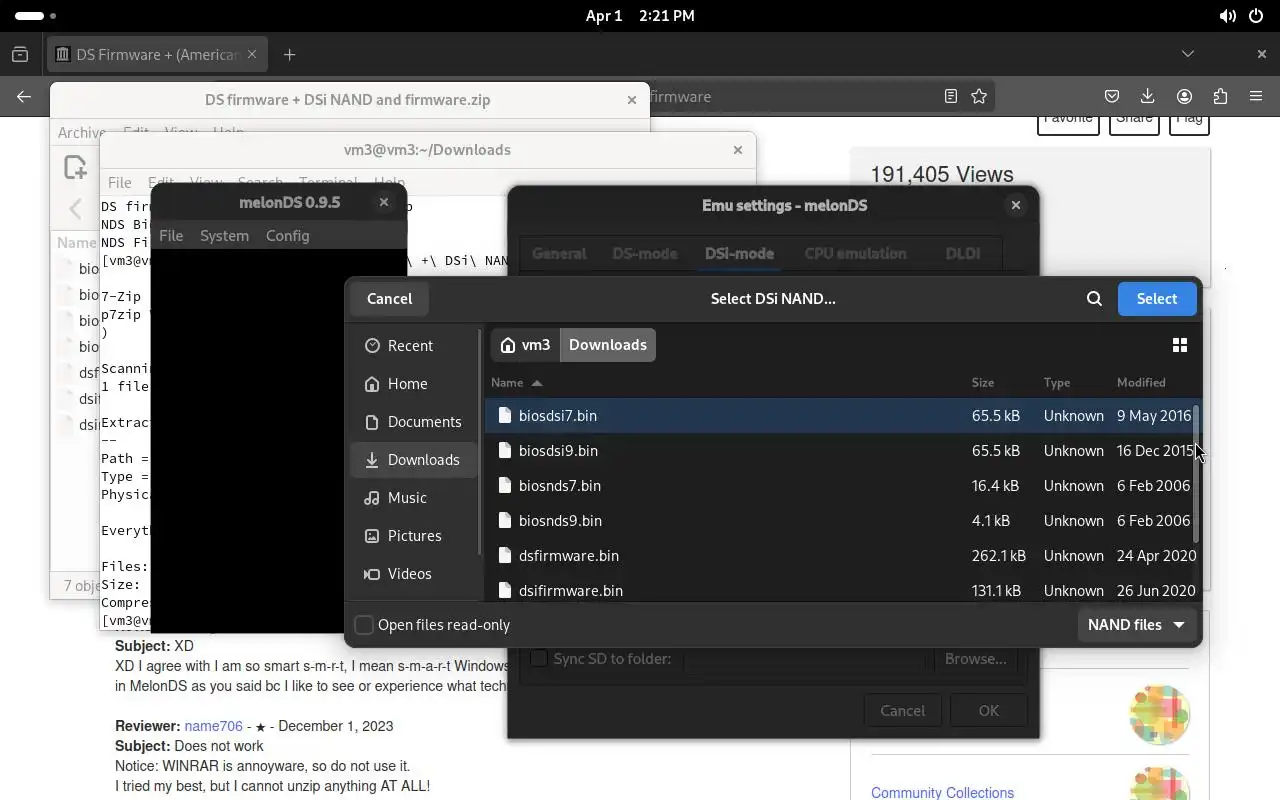1280x800 pixels.
Task: Sort files by Size column
Action: click(x=983, y=382)
